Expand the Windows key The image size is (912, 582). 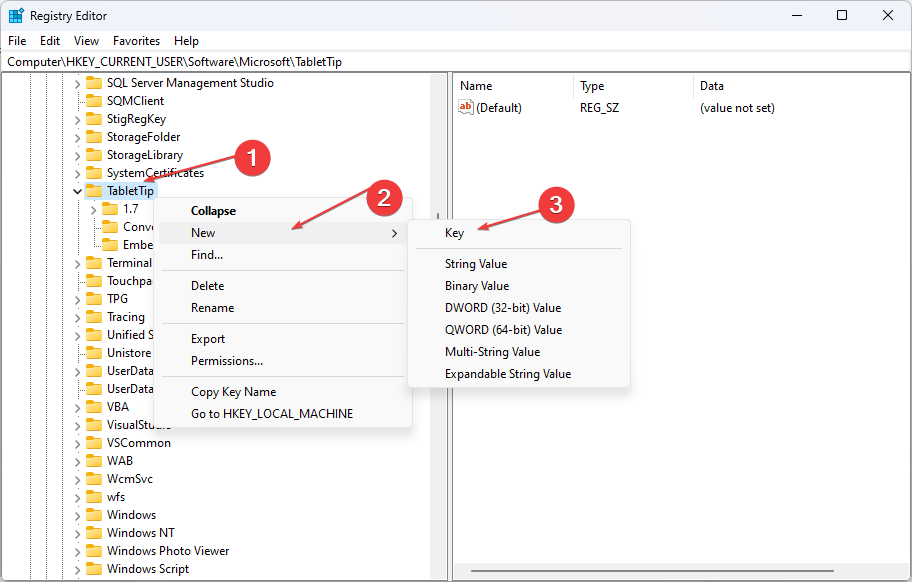77,516
